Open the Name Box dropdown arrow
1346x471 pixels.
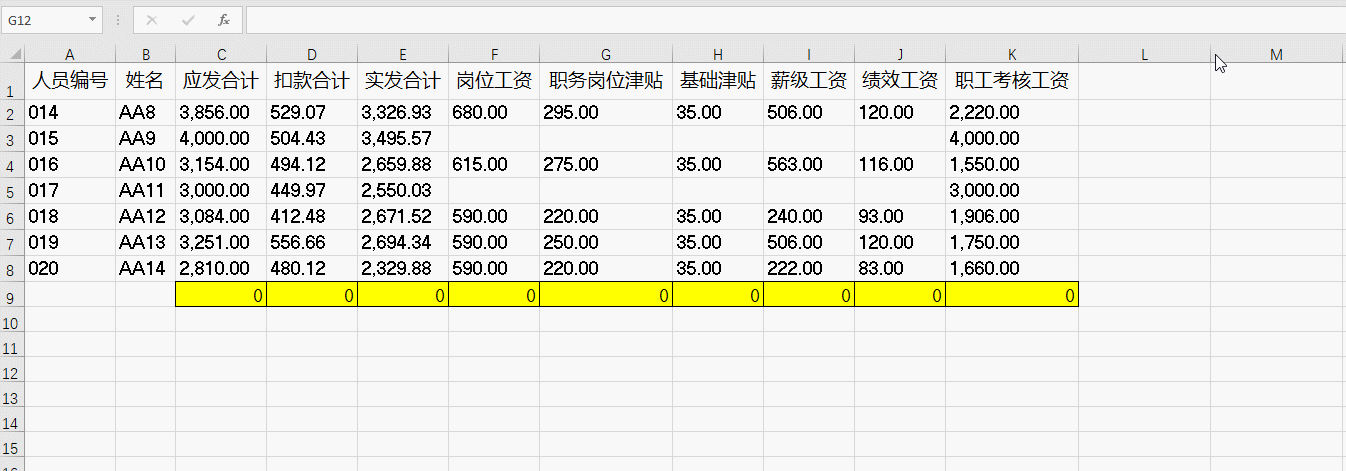pos(93,20)
